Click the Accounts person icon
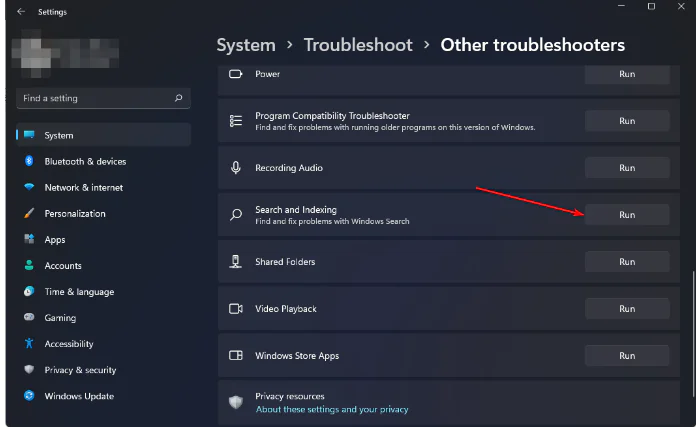Image resolution: width=696 pixels, height=427 pixels. tap(29, 265)
